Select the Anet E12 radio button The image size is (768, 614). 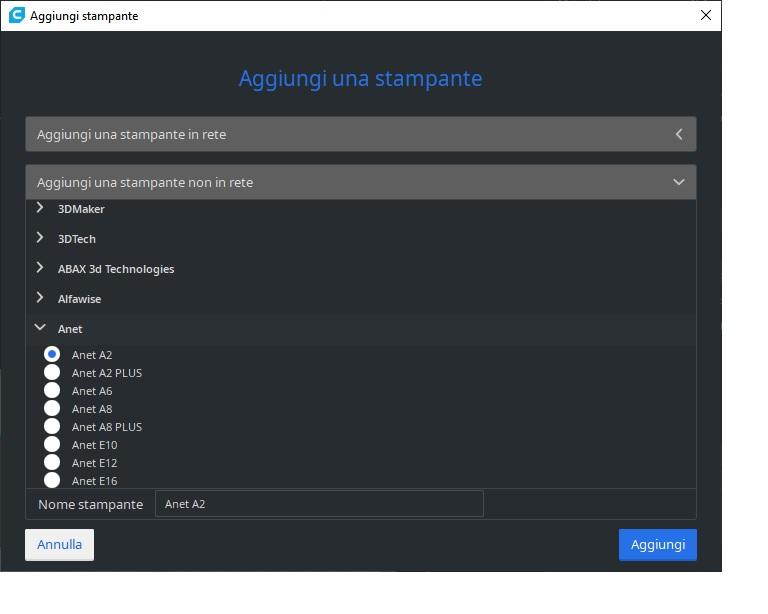52,462
